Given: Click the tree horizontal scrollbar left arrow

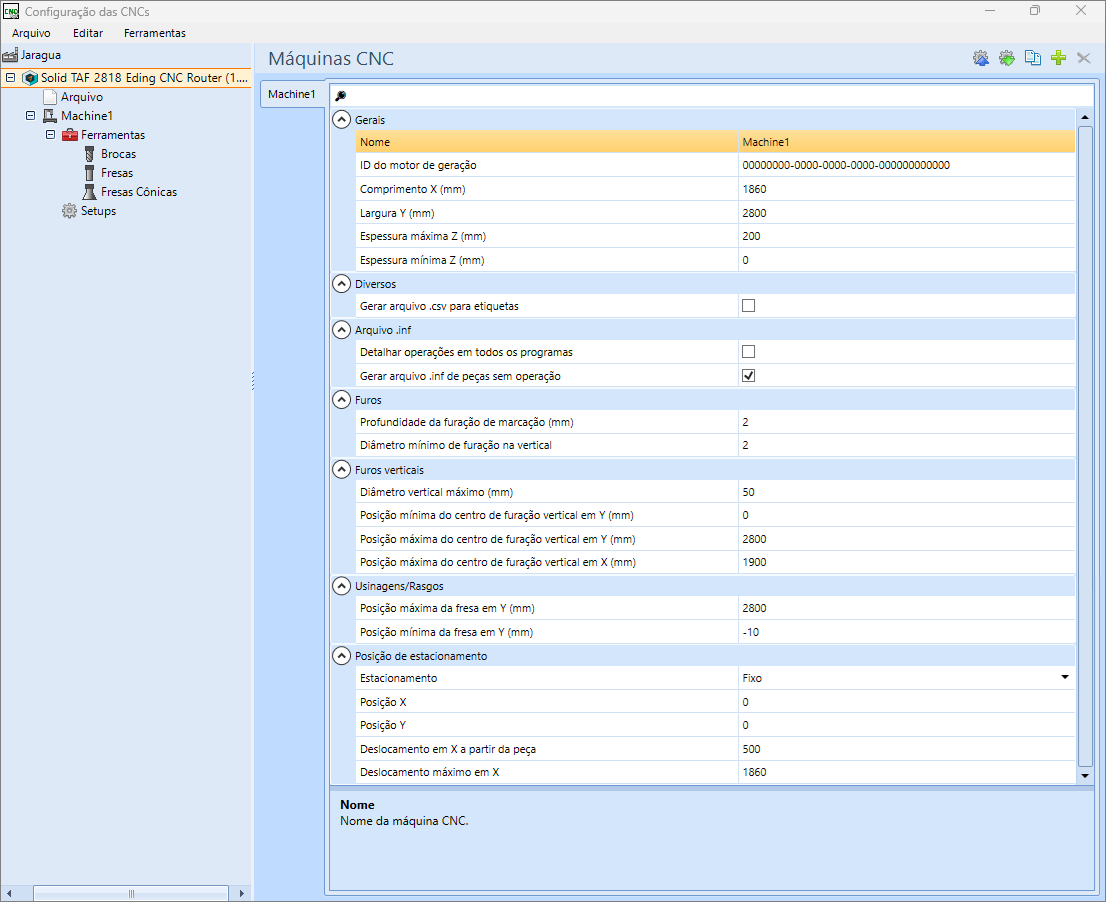Looking at the screenshot, I should click(x=9, y=894).
